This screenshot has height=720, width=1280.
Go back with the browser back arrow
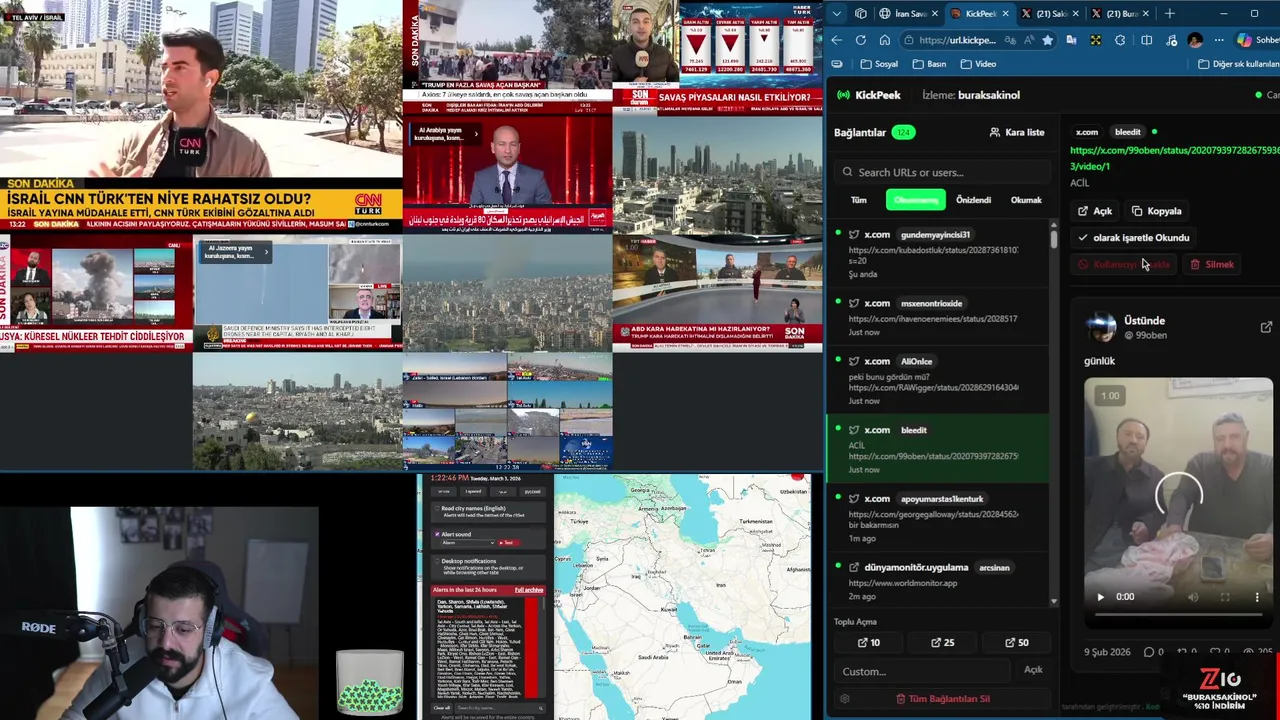click(x=837, y=40)
